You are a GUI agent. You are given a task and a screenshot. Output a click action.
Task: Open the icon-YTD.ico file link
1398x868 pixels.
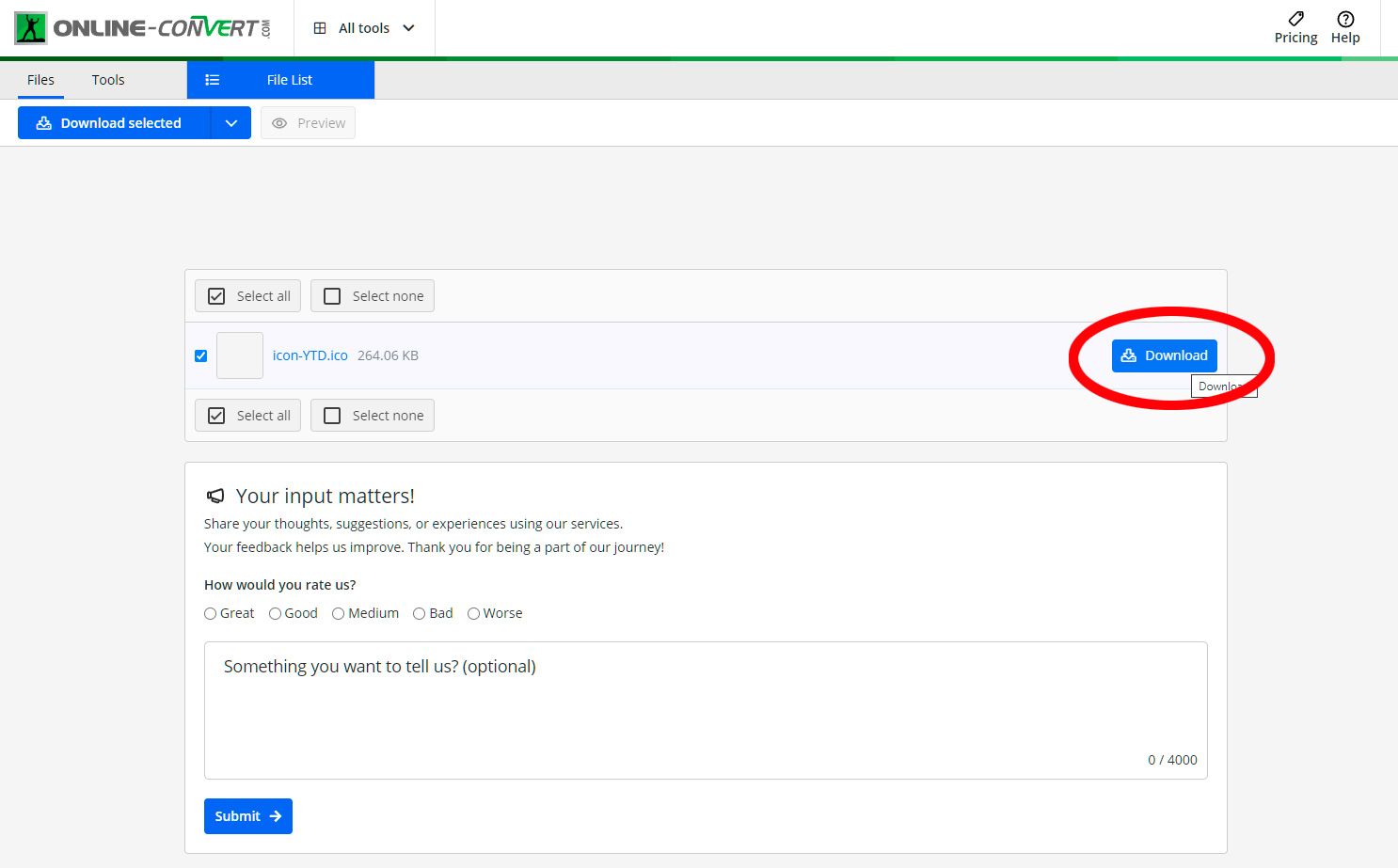pos(310,355)
